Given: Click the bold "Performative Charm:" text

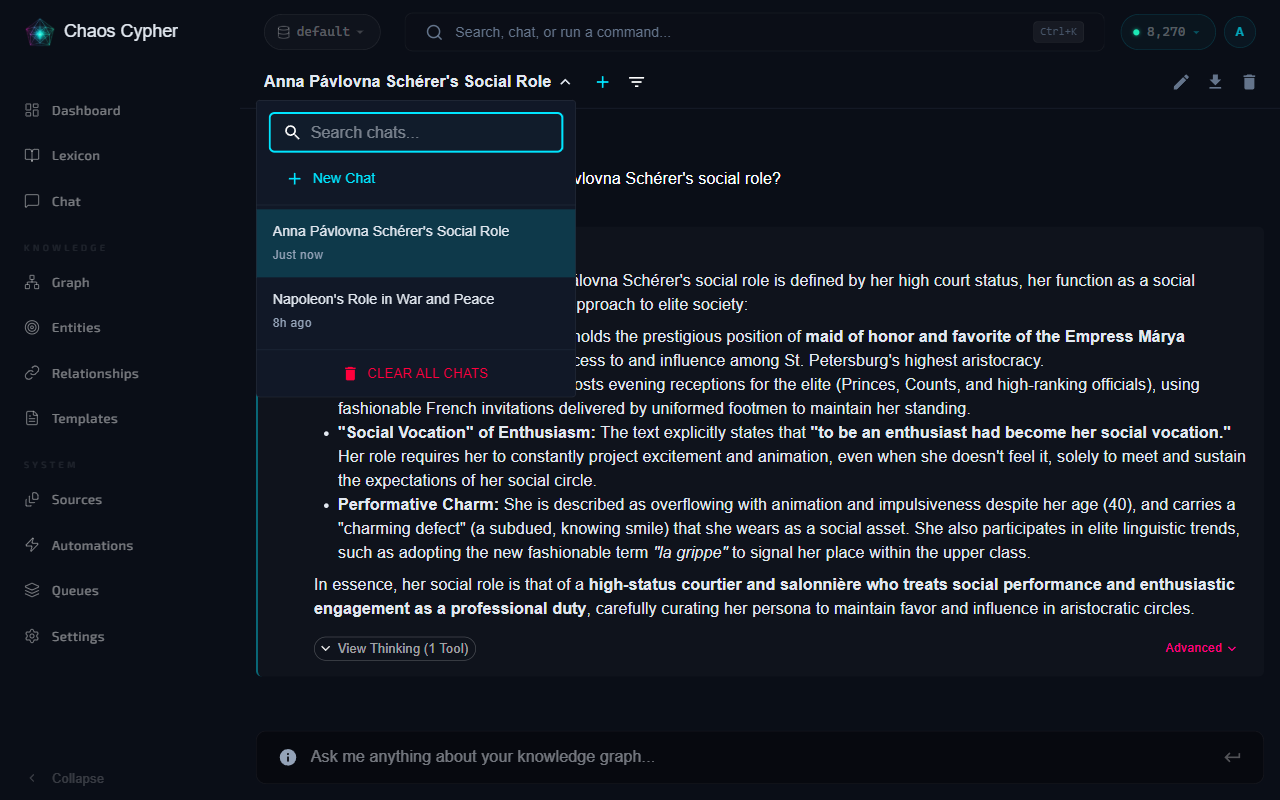Looking at the screenshot, I should coord(418,504).
